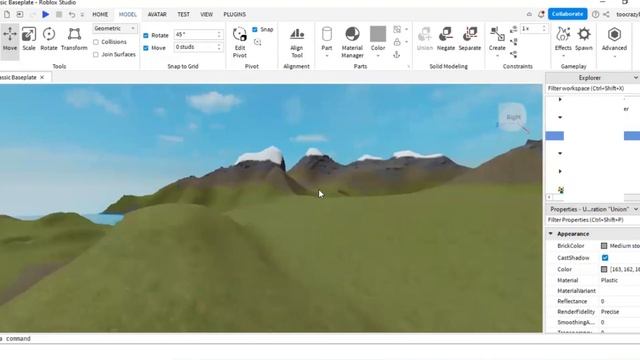Open the Material Manager

tap(352, 42)
